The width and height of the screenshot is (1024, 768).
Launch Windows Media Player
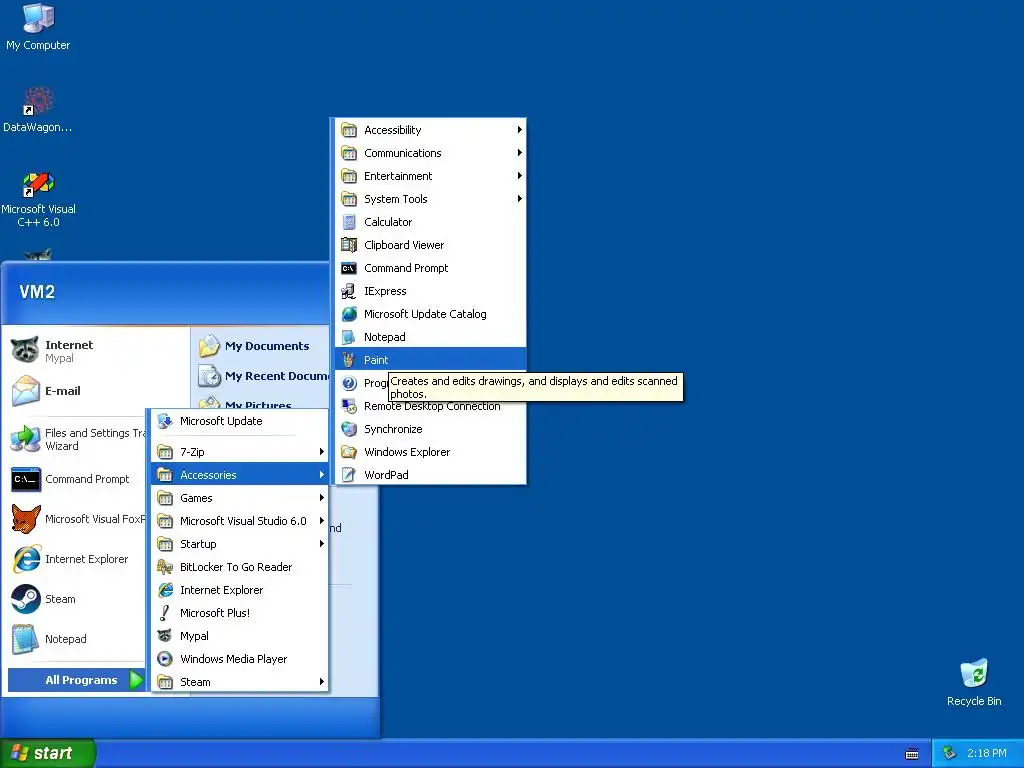coord(239,659)
